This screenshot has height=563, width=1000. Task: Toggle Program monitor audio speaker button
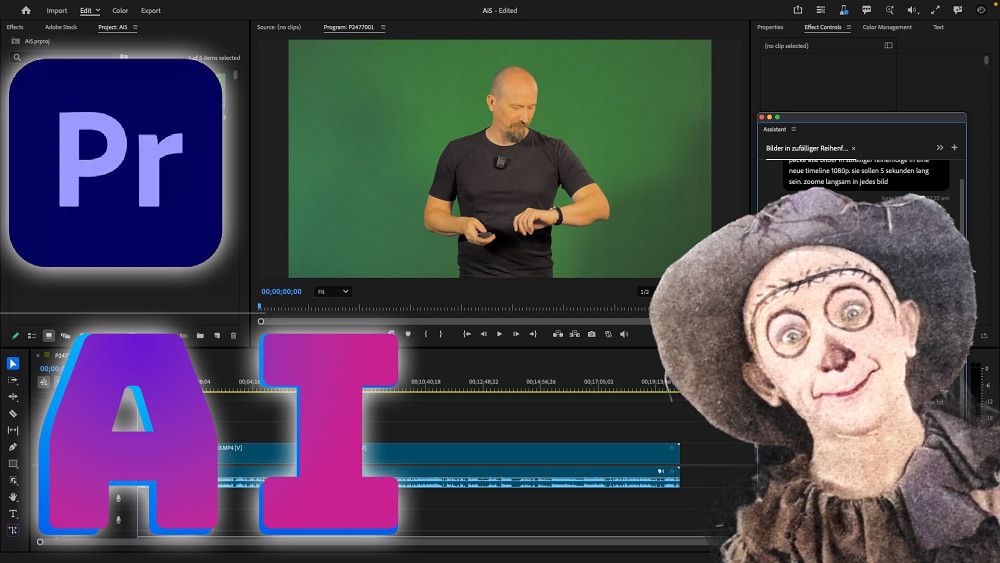coord(624,334)
